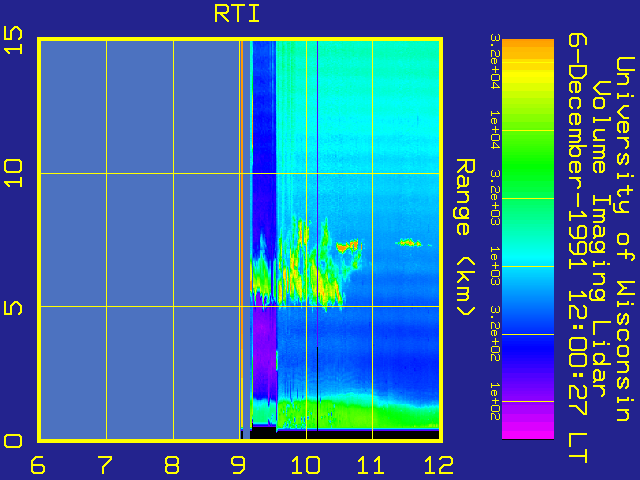Click the time axis label 8
The width and height of the screenshot is (640, 480).
pyautogui.click(x=172, y=465)
